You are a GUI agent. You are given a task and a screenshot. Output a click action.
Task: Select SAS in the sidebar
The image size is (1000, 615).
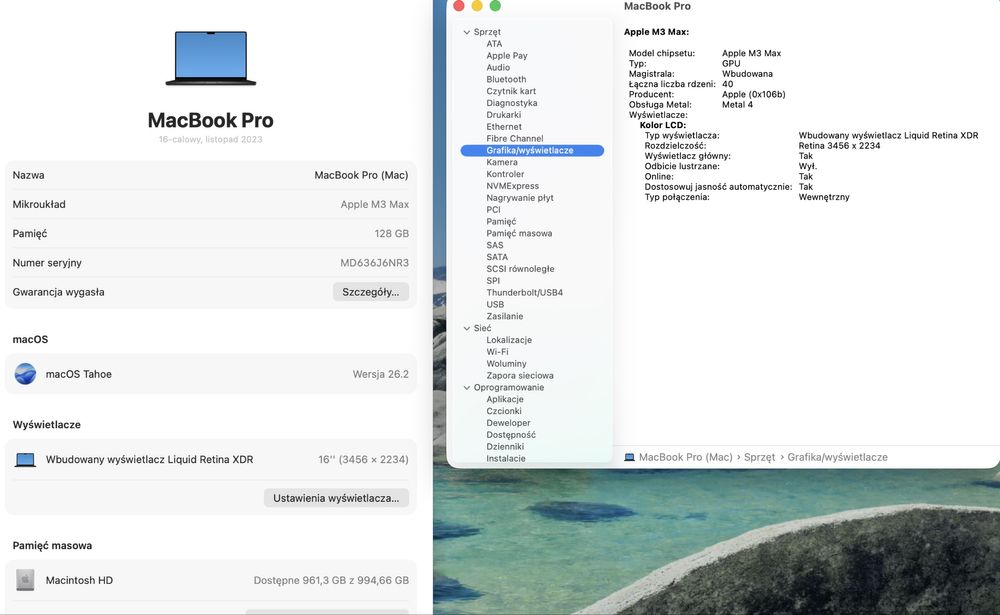[x=495, y=245]
